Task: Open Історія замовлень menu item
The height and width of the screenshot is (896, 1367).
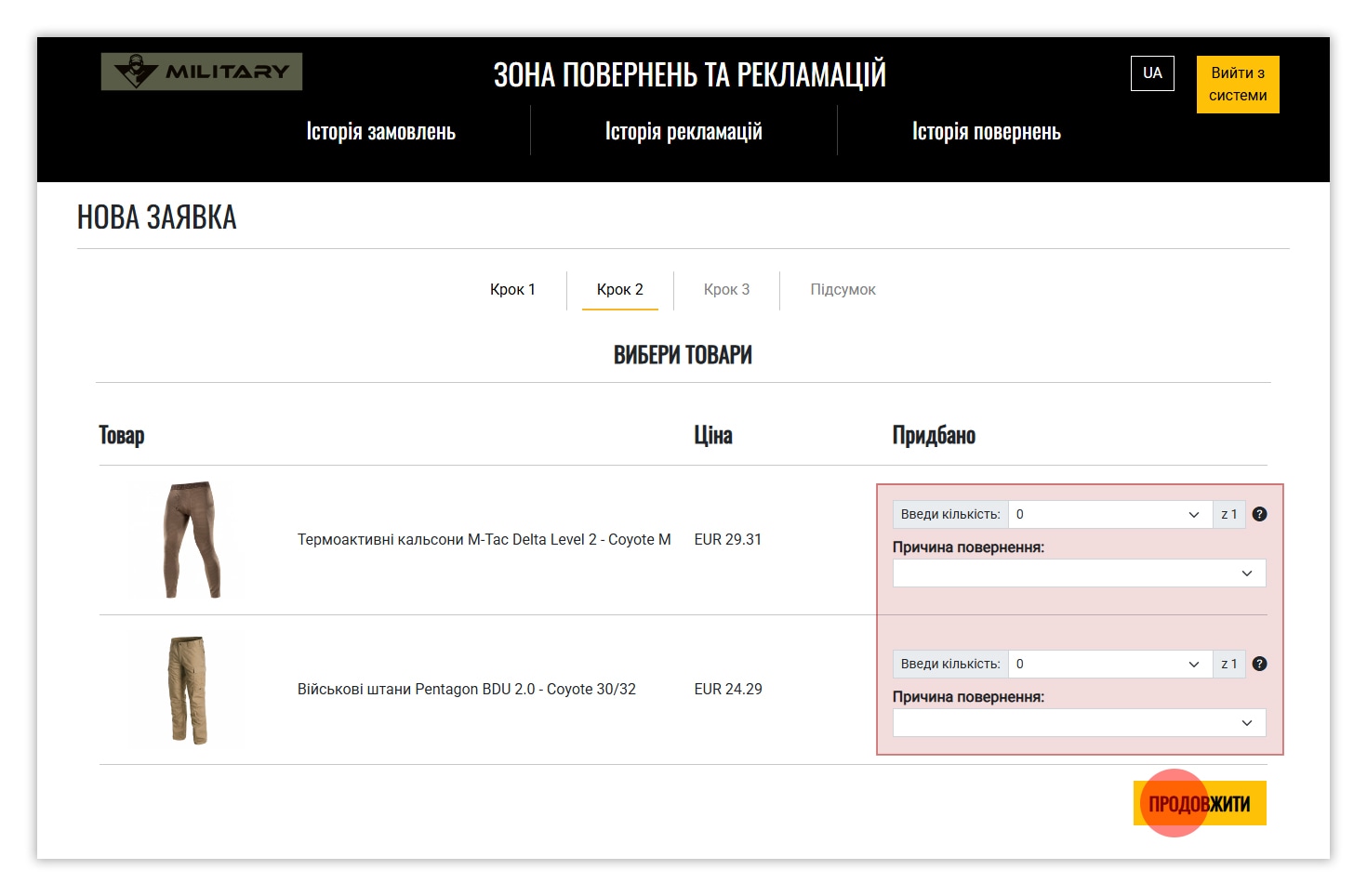Action: 380,132
